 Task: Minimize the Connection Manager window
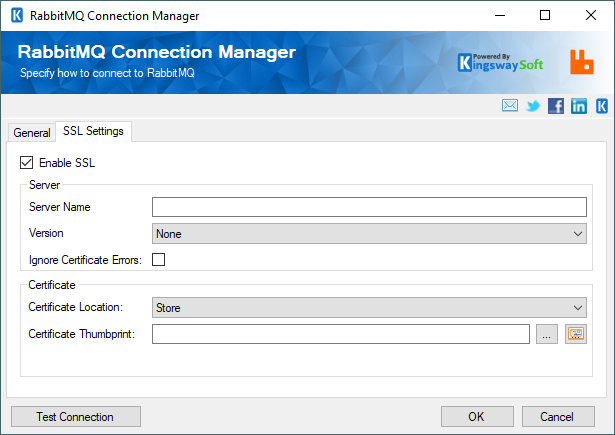point(500,15)
